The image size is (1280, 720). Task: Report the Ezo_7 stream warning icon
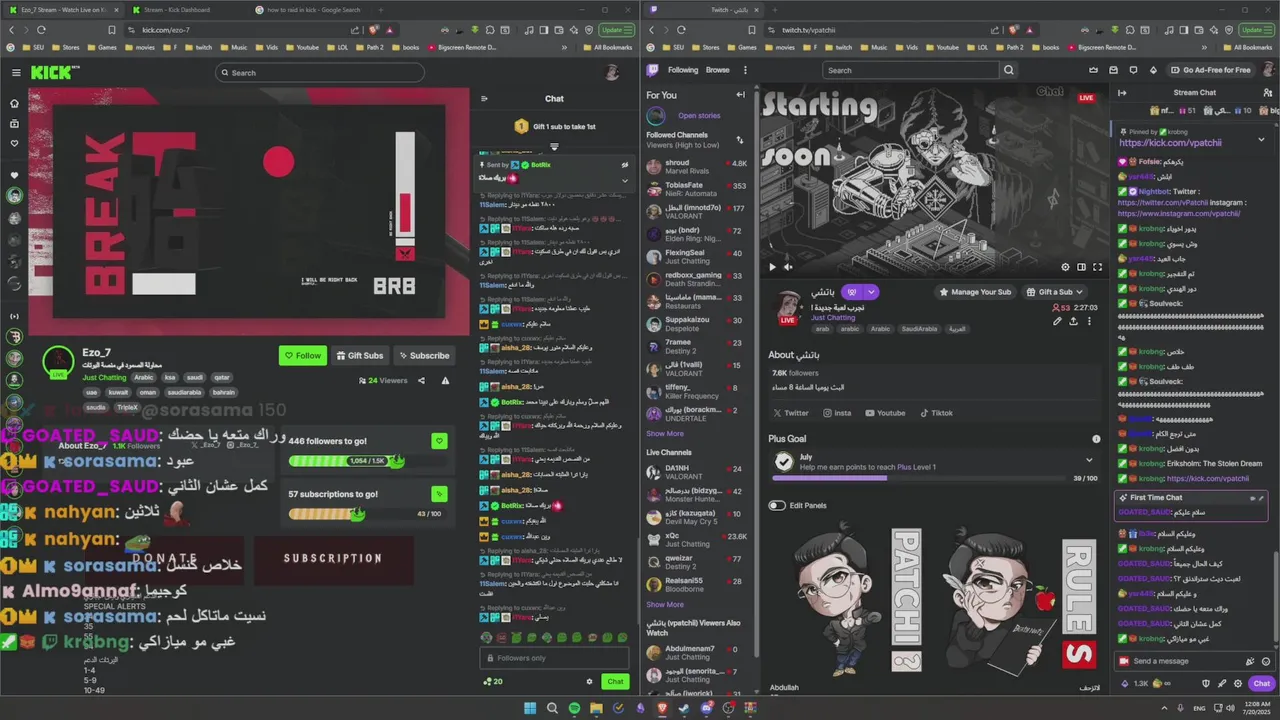[445, 380]
